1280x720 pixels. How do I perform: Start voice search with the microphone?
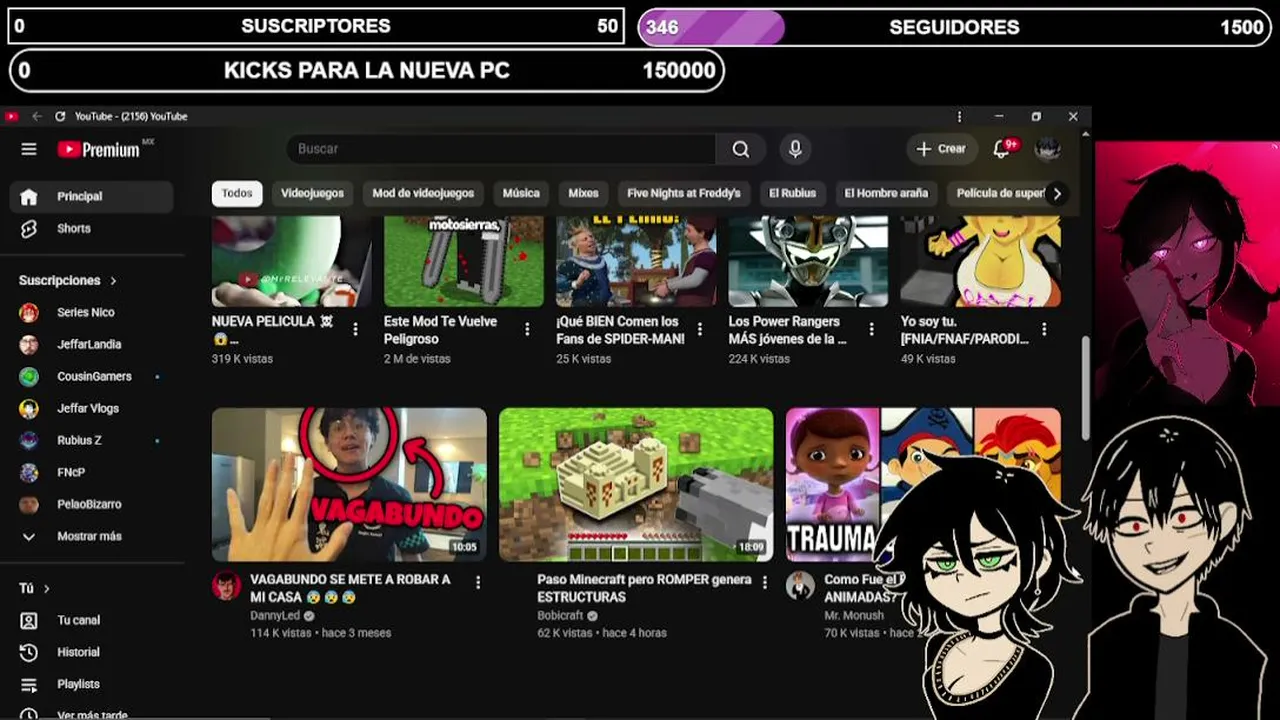(795, 149)
